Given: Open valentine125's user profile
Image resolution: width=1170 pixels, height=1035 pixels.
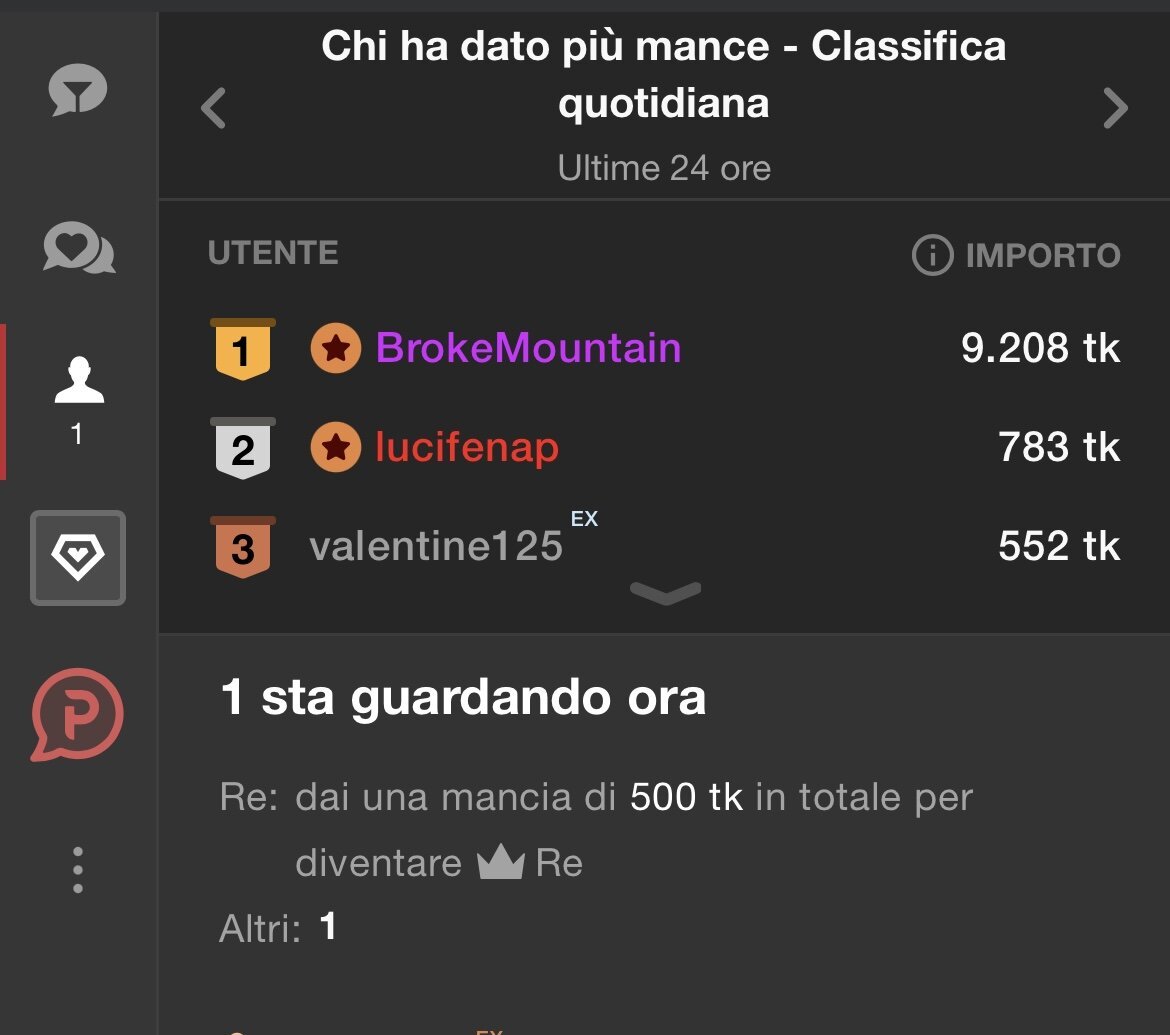Looking at the screenshot, I should click(436, 547).
